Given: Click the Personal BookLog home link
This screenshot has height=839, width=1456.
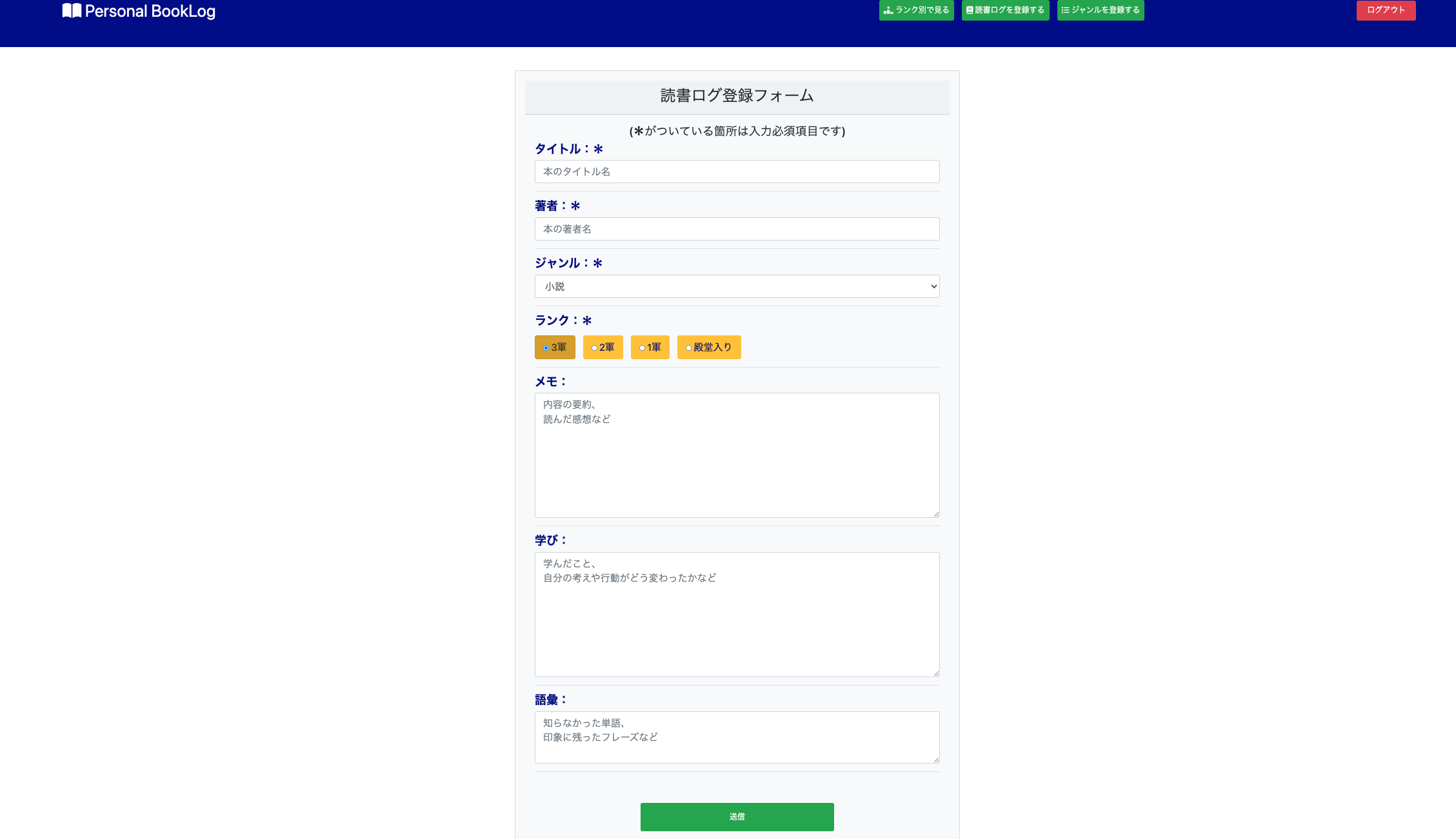Looking at the screenshot, I should click(139, 10).
